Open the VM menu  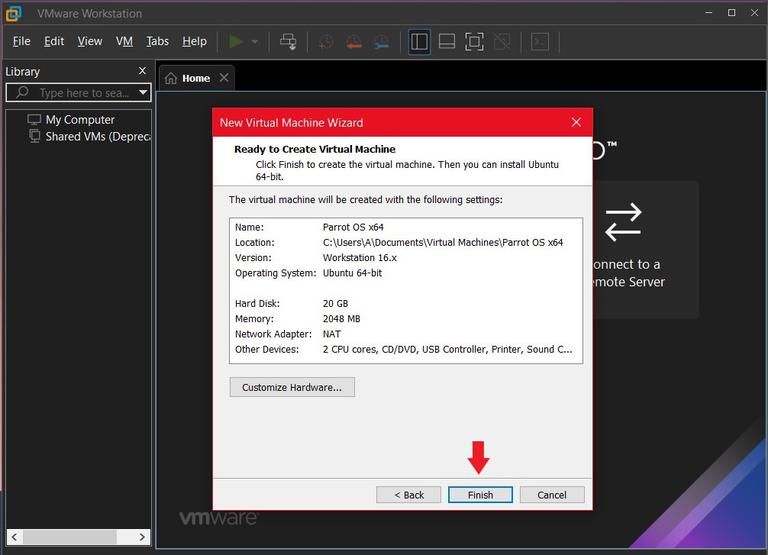[x=124, y=41]
